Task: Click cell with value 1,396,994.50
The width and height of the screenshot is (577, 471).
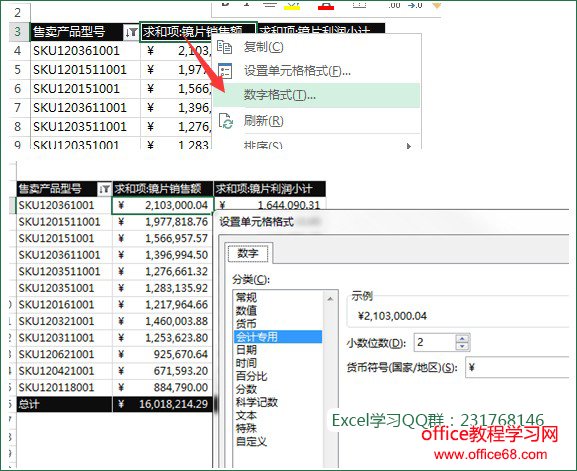Action: coord(162,255)
